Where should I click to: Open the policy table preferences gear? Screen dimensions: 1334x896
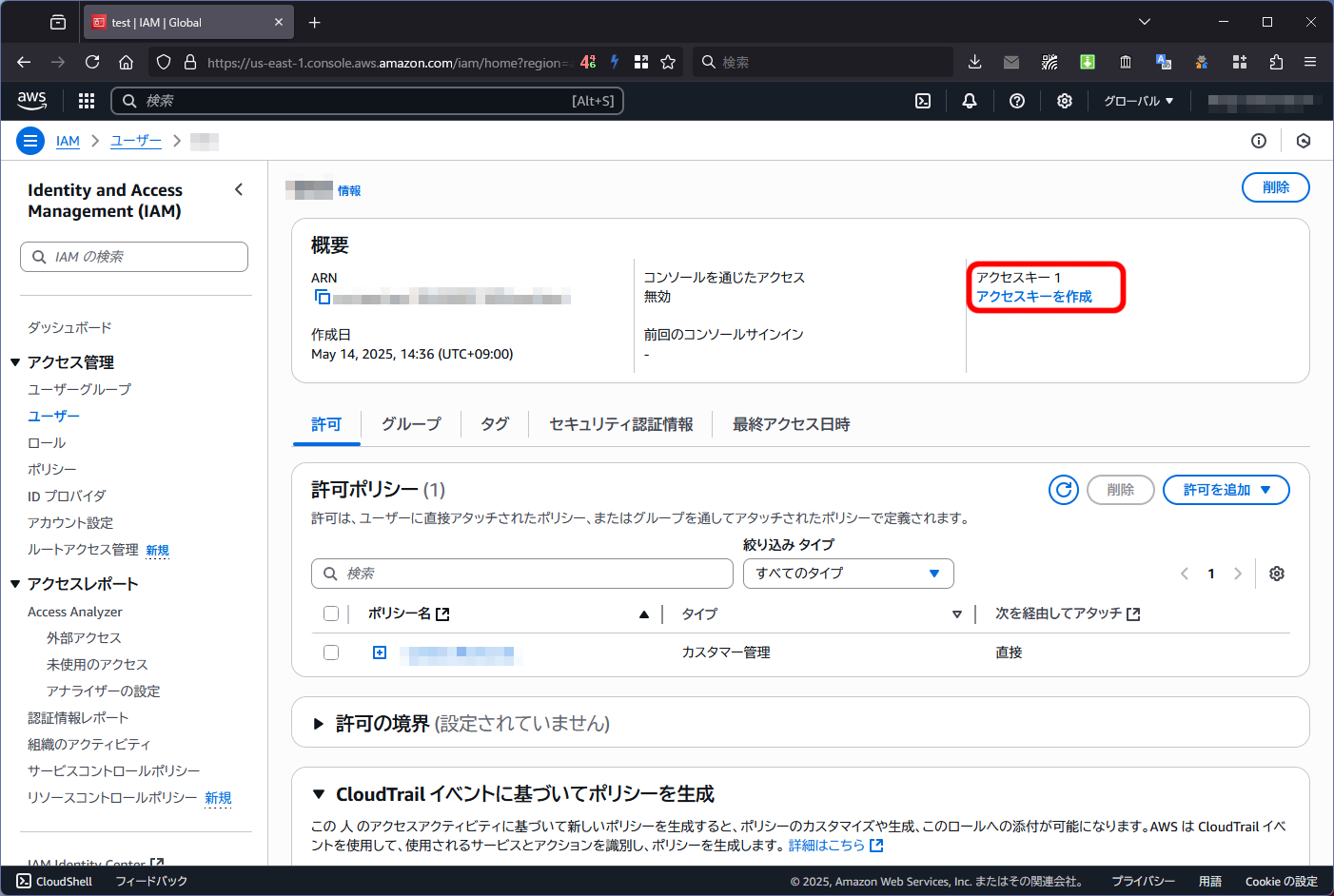(x=1277, y=574)
